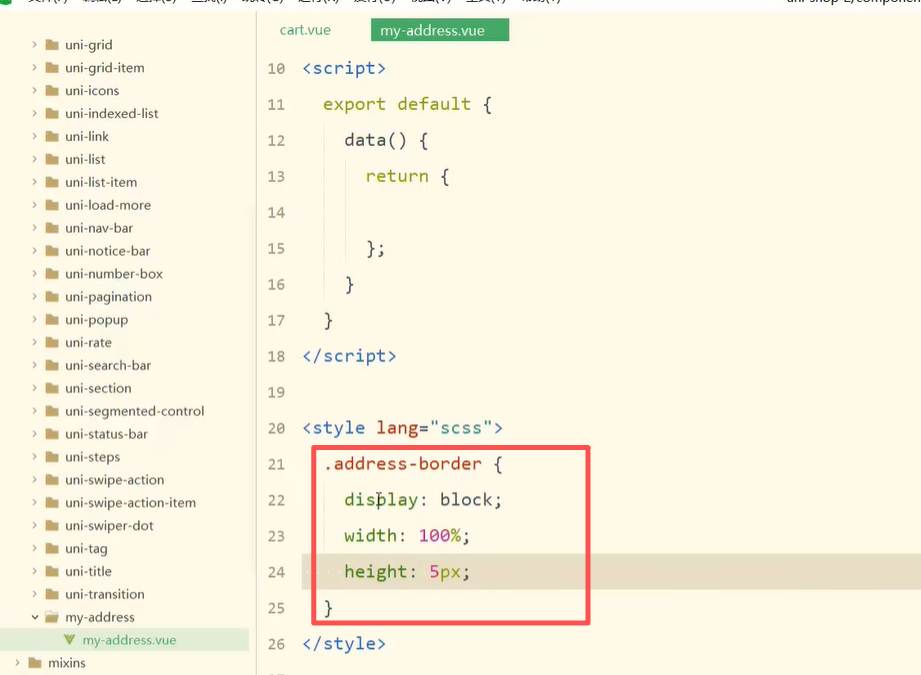Click the uni-swipe-action folder icon
921x675 pixels.
[x=52, y=480]
